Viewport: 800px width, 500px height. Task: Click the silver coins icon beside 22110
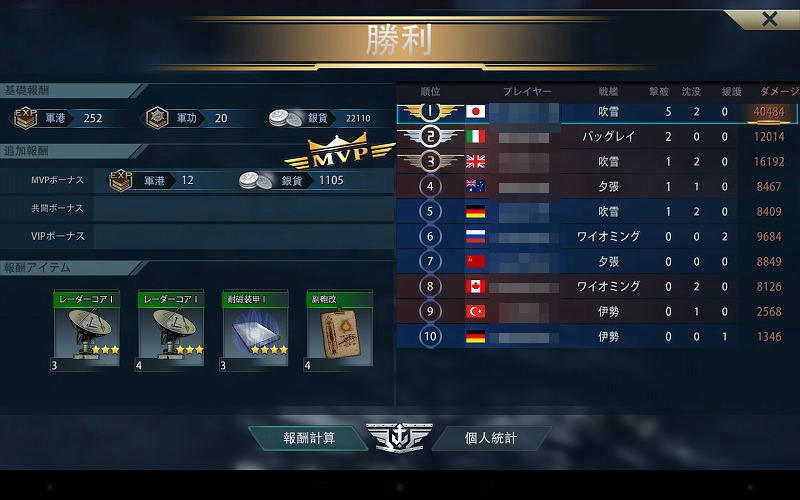pyautogui.click(x=286, y=118)
